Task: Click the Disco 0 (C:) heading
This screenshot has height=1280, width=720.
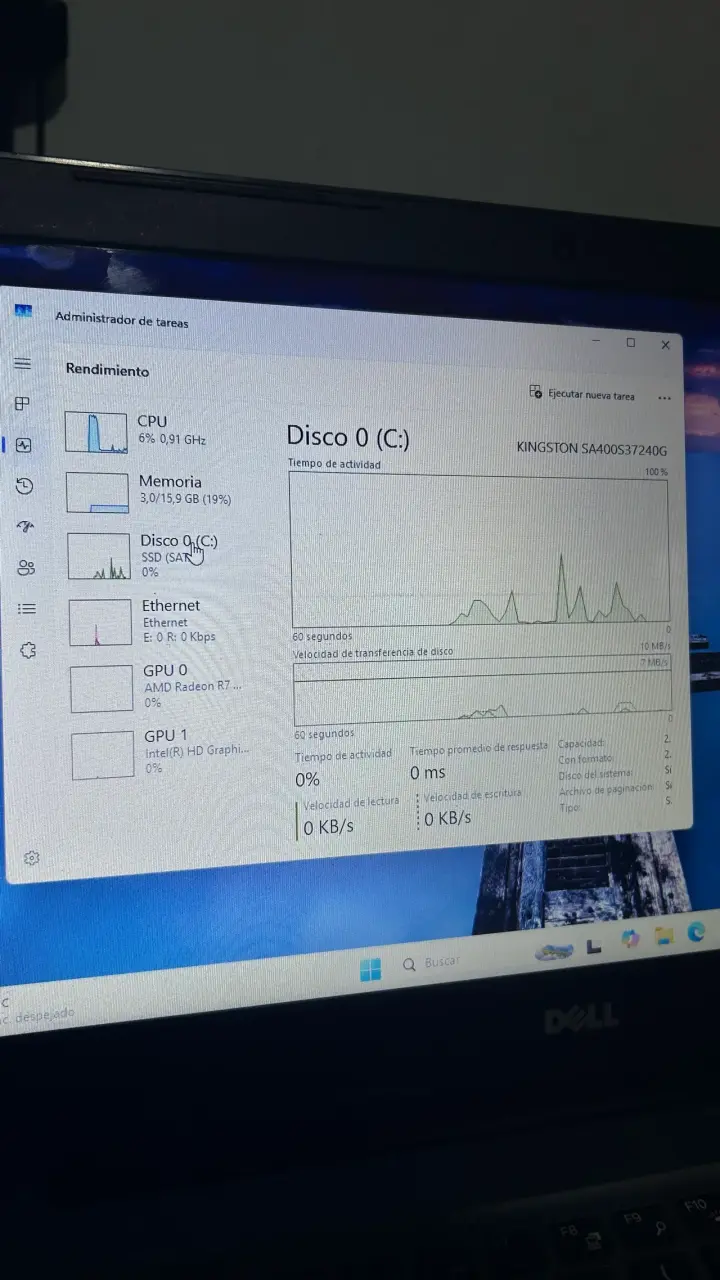Action: tap(348, 436)
